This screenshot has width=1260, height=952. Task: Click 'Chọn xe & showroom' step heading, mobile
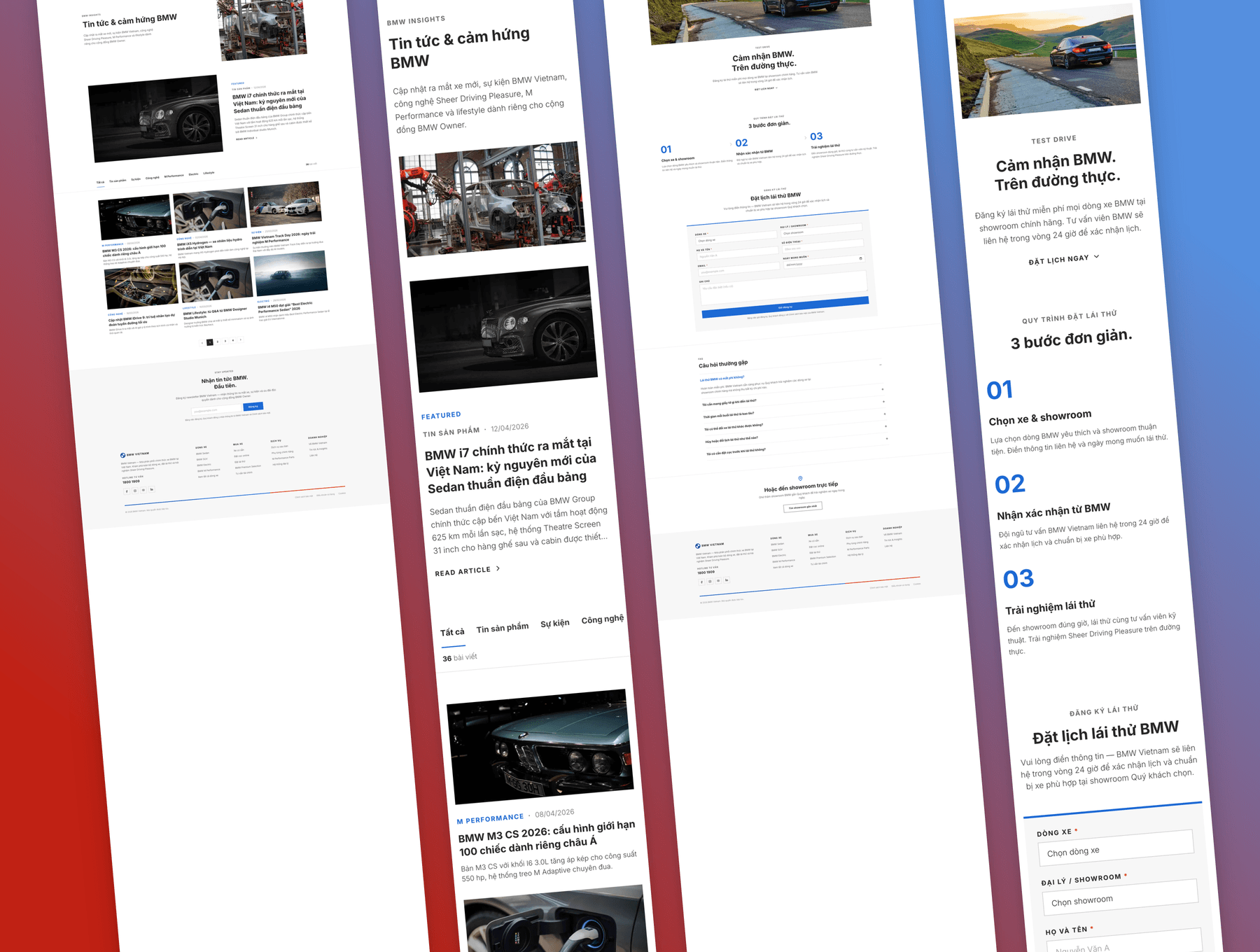coord(1040,418)
